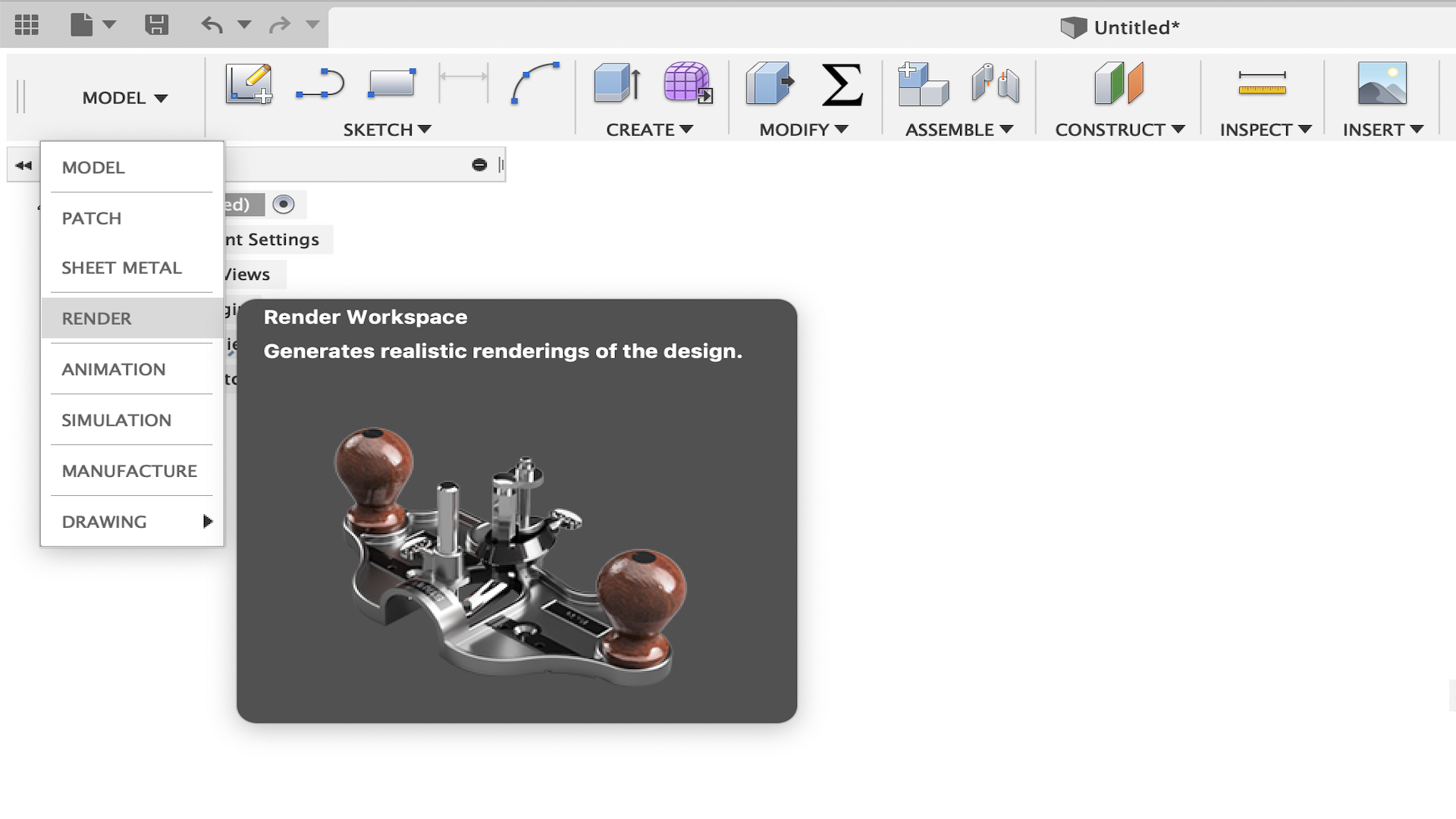Viewport: 1456px width, 819px height.
Task: Select the Arc sketch tool
Action: coord(535,83)
